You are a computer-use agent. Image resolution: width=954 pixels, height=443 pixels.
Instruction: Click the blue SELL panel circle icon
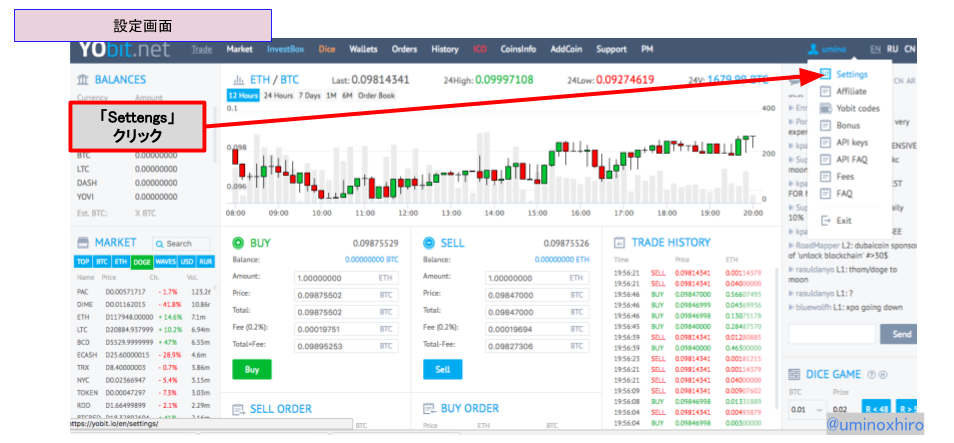429,243
